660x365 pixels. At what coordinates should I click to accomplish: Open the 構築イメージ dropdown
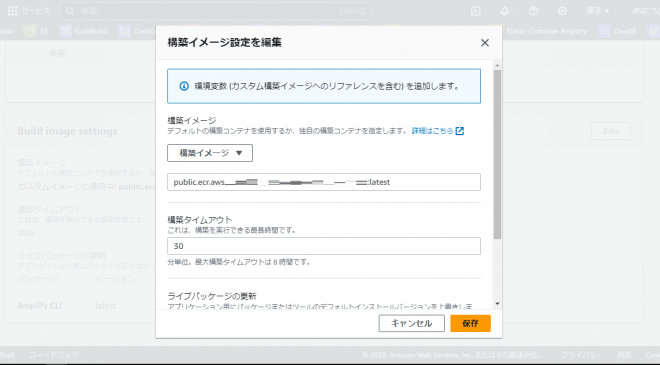pos(210,153)
